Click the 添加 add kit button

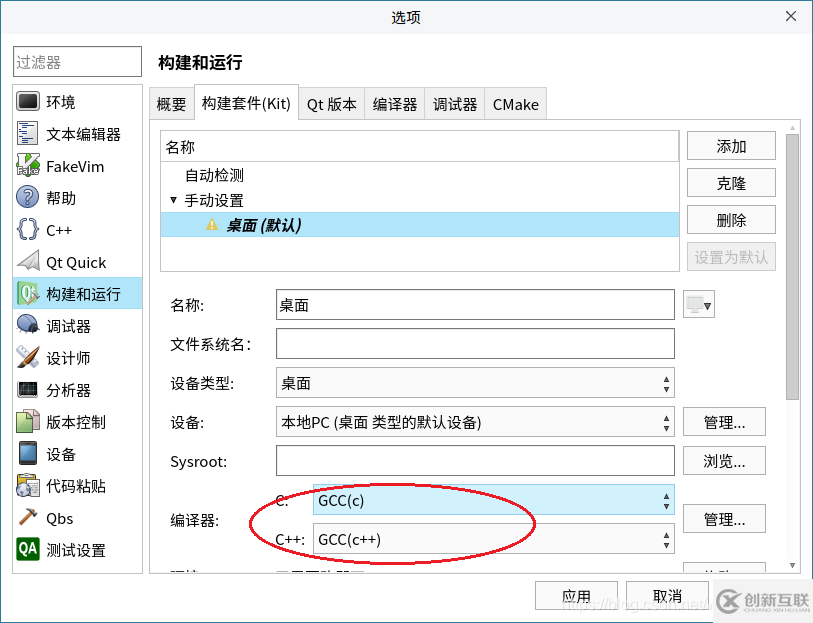point(731,146)
